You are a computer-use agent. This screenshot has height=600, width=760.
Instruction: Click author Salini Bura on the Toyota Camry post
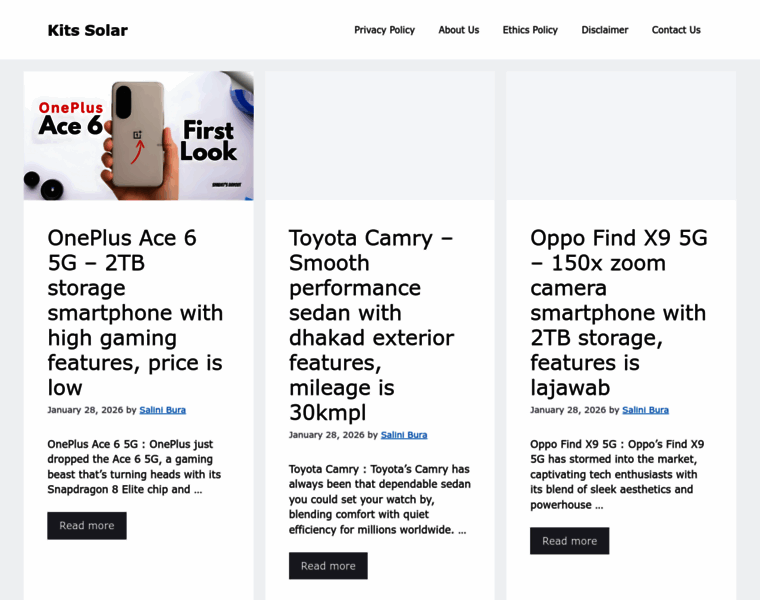point(404,435)
